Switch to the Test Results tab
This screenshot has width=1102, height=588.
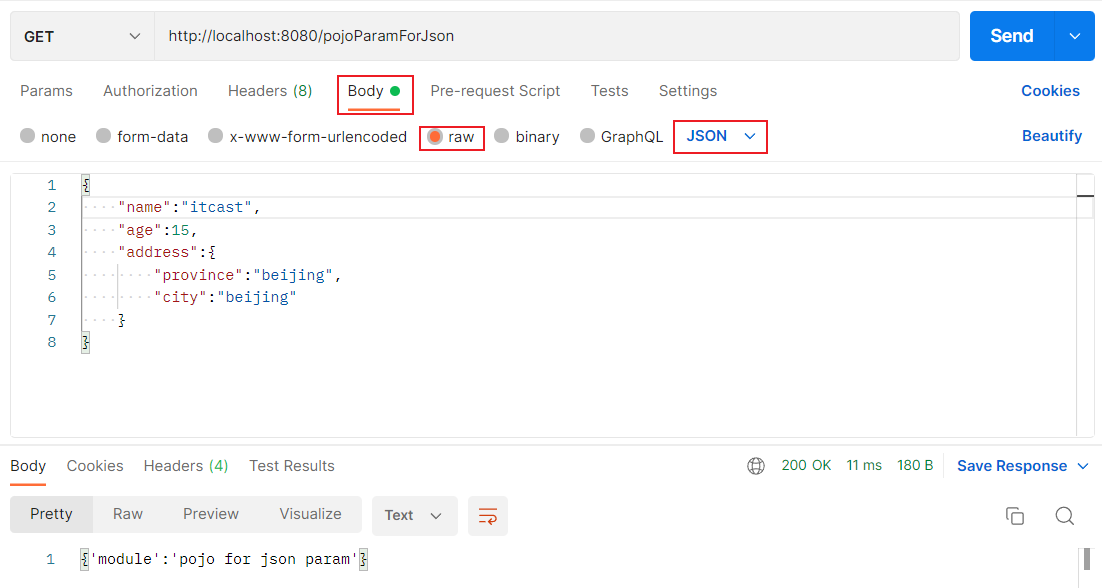pyautogui.click(x=292, y=466)
